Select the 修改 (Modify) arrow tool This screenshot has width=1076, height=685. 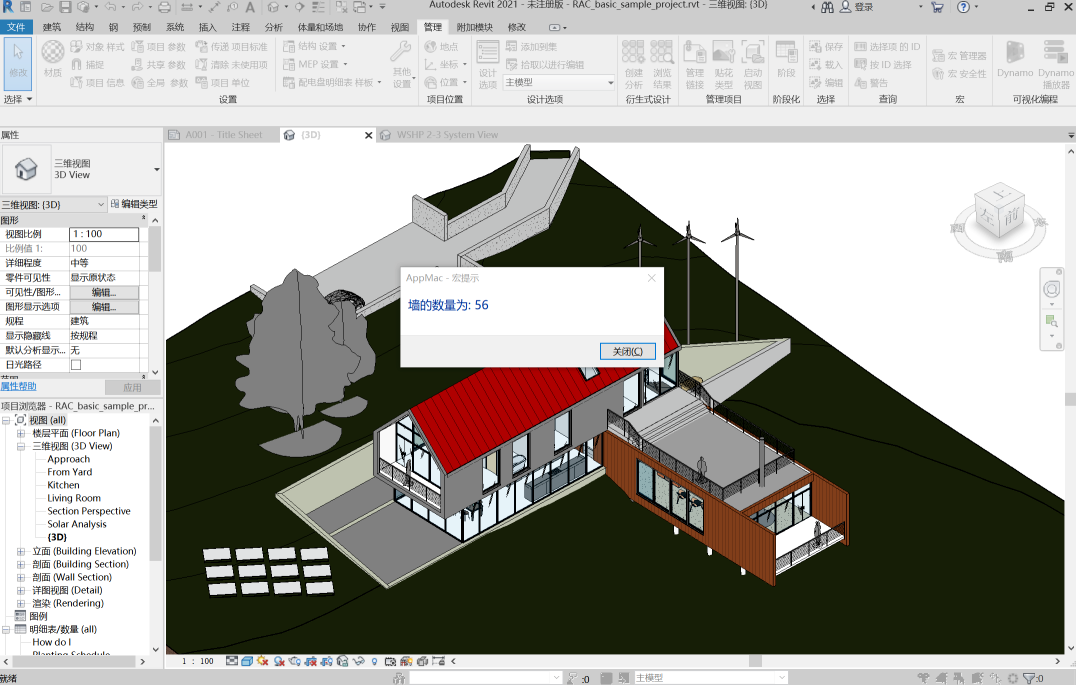click(x=18, y=59)
